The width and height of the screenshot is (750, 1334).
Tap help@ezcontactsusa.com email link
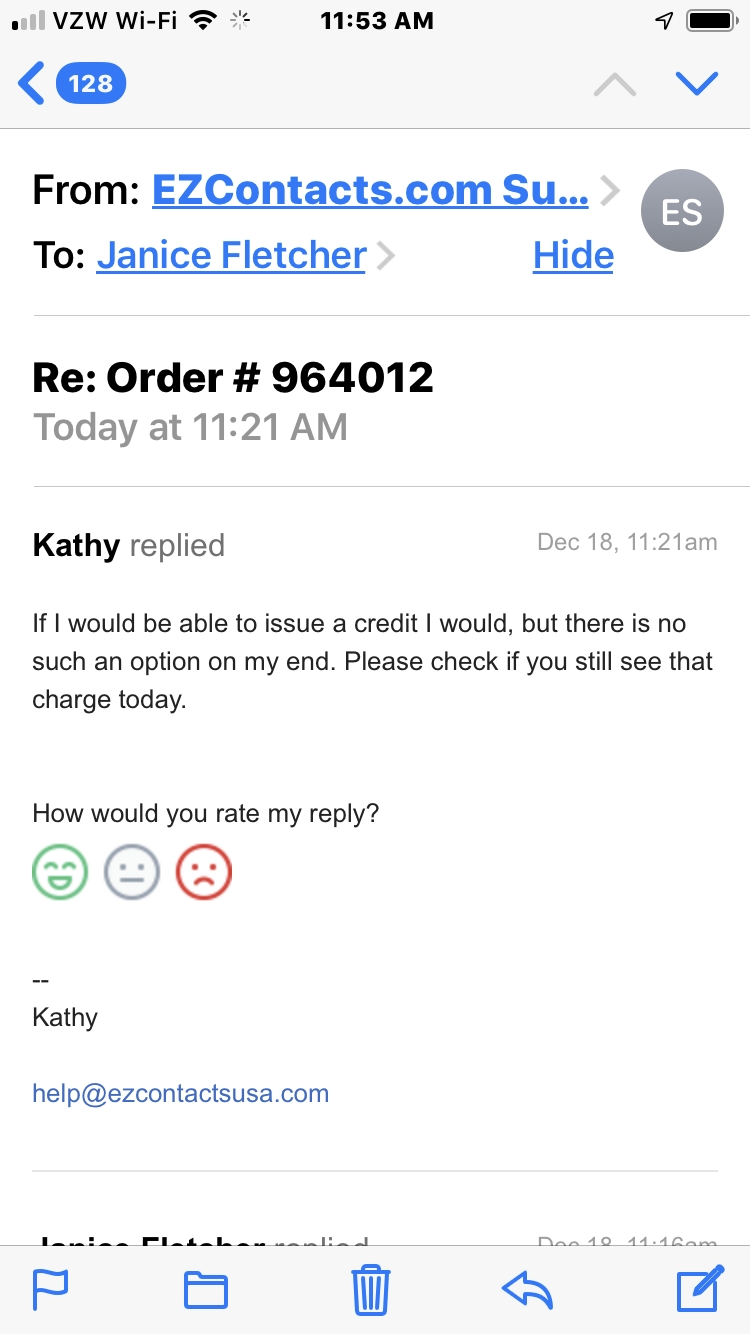[181, 1093]
